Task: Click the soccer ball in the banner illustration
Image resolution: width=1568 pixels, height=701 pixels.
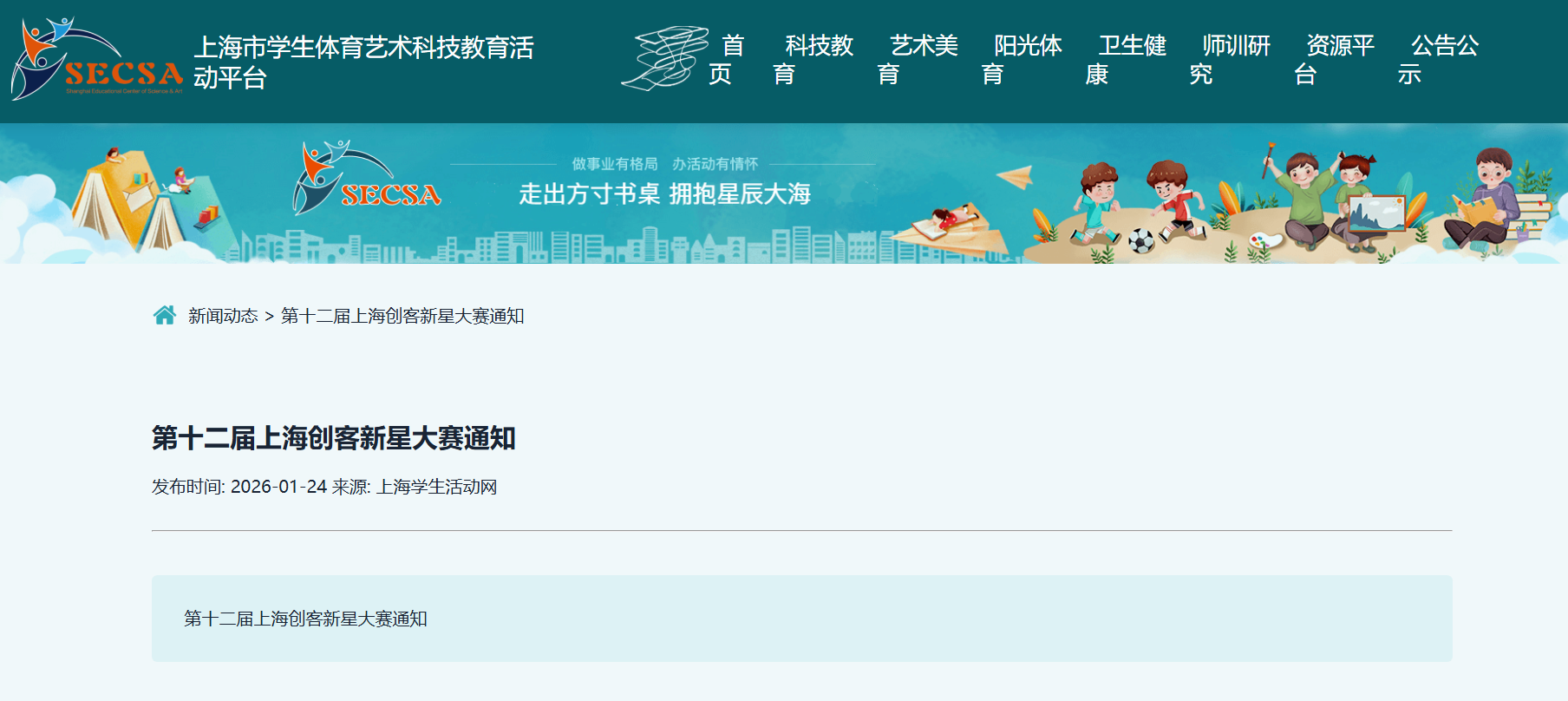Action: (x=1140, y=241)
